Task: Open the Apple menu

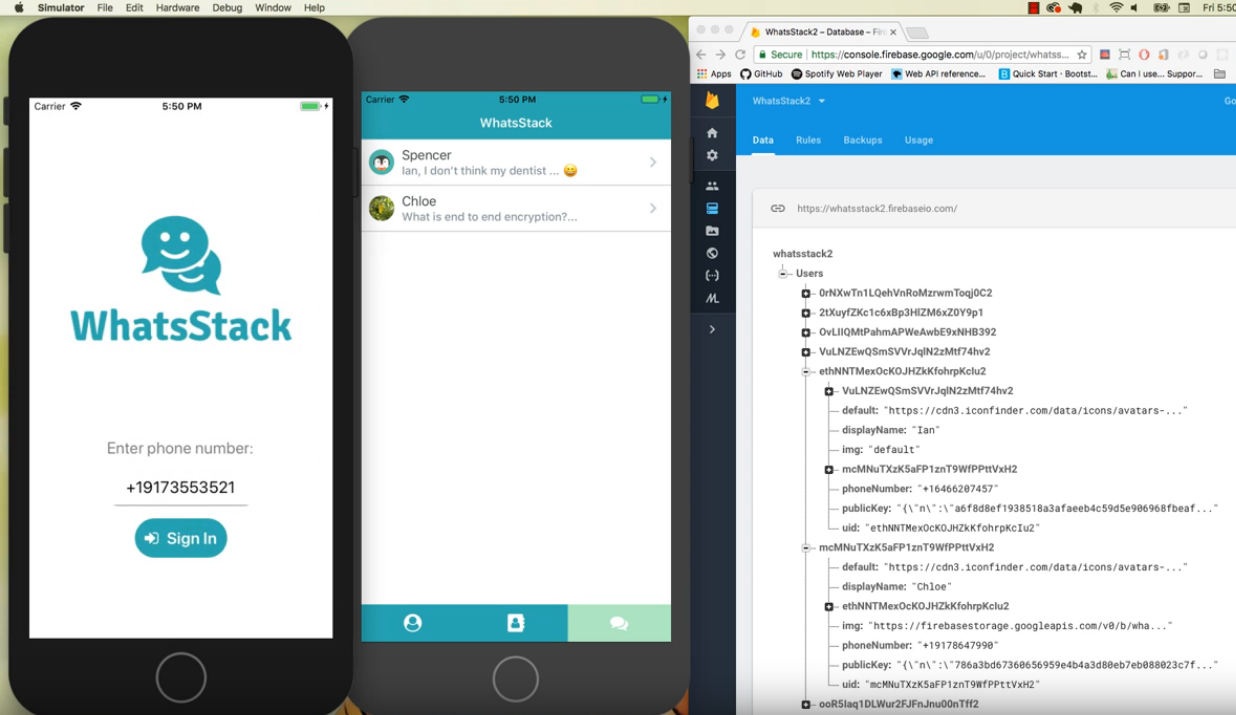Action: tap(18, 8)
